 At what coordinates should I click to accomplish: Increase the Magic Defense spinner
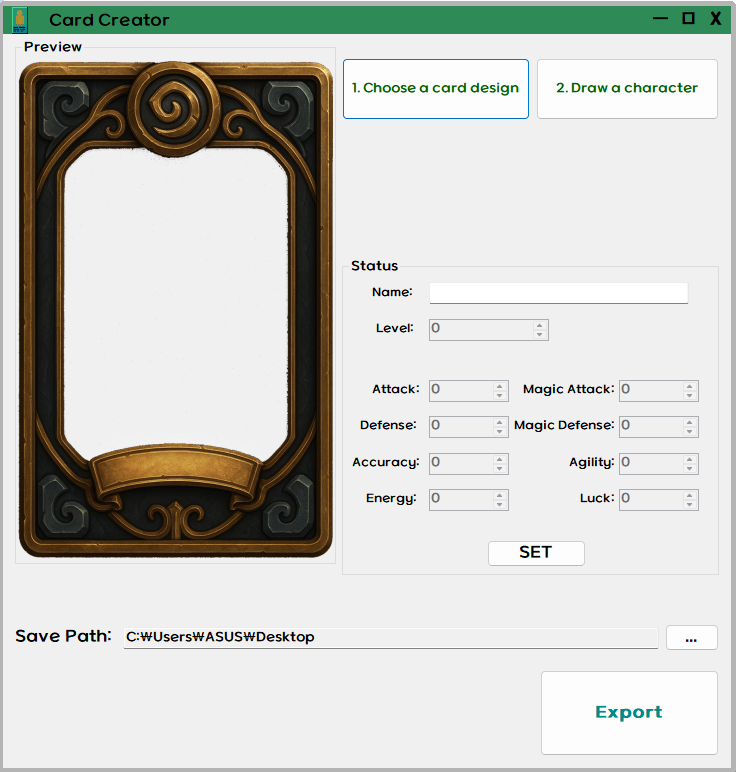(690, 422)
